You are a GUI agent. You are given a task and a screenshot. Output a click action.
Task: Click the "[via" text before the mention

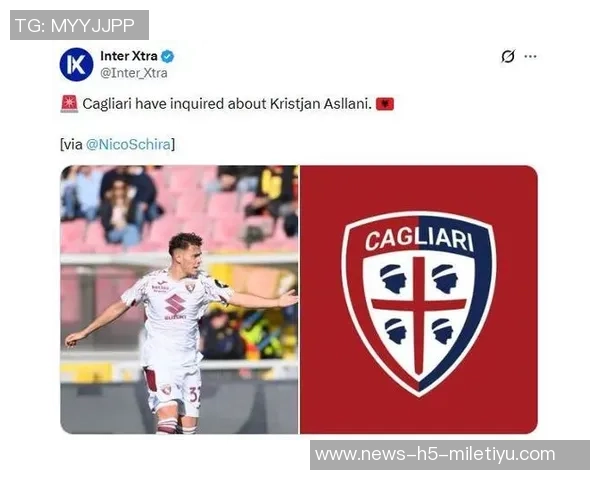click(72, 144)
